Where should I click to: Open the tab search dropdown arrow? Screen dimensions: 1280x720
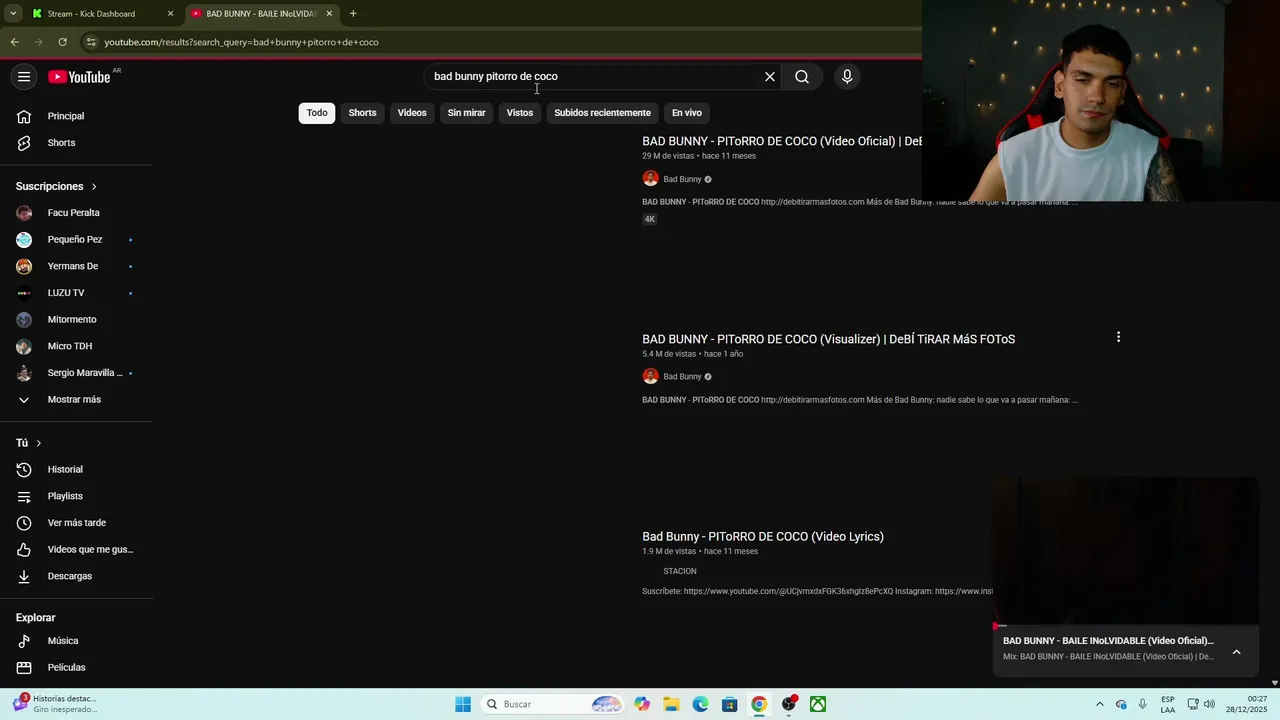(x=12, y=14)
